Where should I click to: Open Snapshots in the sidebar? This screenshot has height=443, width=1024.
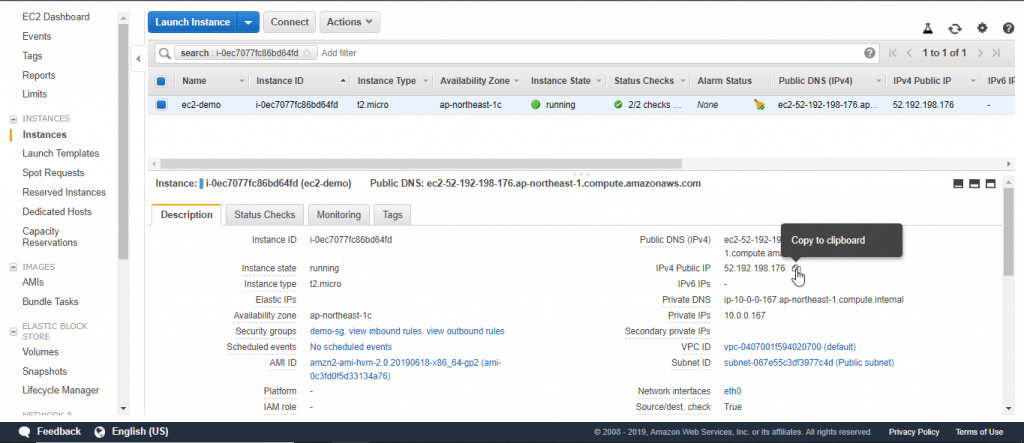point(44,371)
